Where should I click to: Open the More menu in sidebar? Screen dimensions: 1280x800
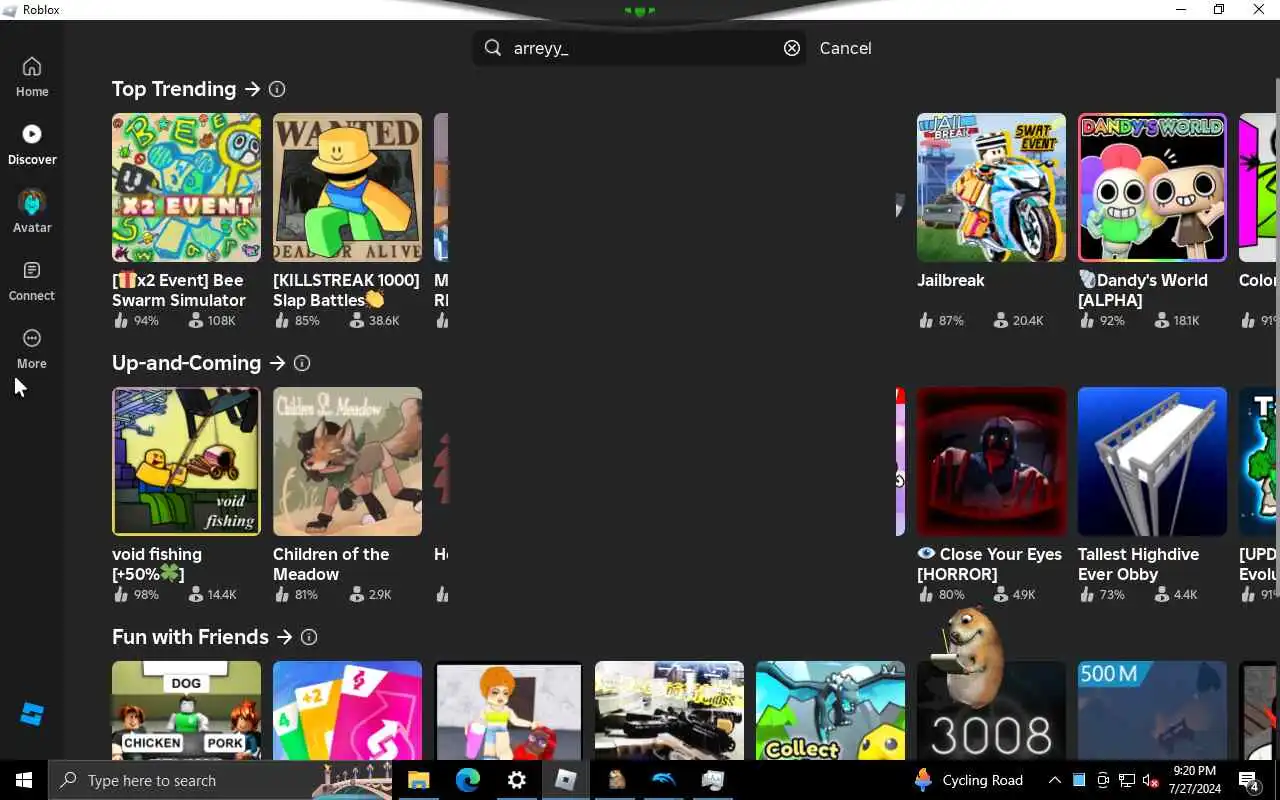tap(32, 349)
